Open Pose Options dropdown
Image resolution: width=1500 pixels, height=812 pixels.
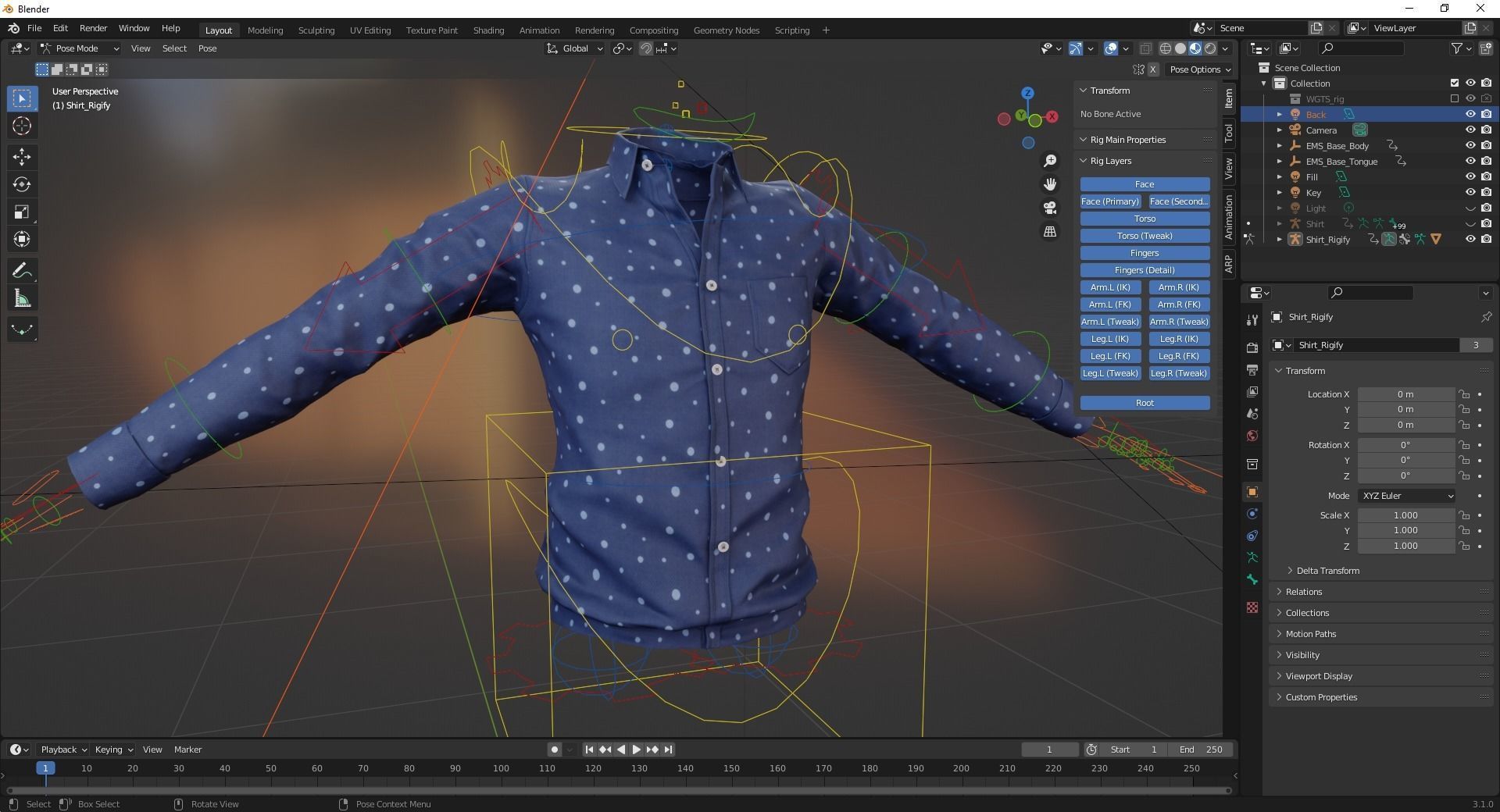[x=1199, y=69]
